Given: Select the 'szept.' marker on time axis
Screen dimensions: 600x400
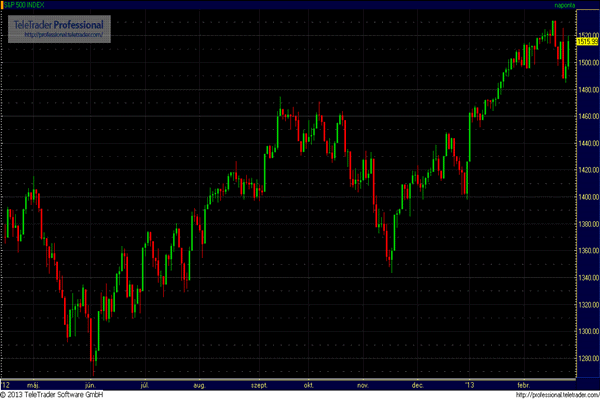Looking at the screenshot, I should (259, 384).
